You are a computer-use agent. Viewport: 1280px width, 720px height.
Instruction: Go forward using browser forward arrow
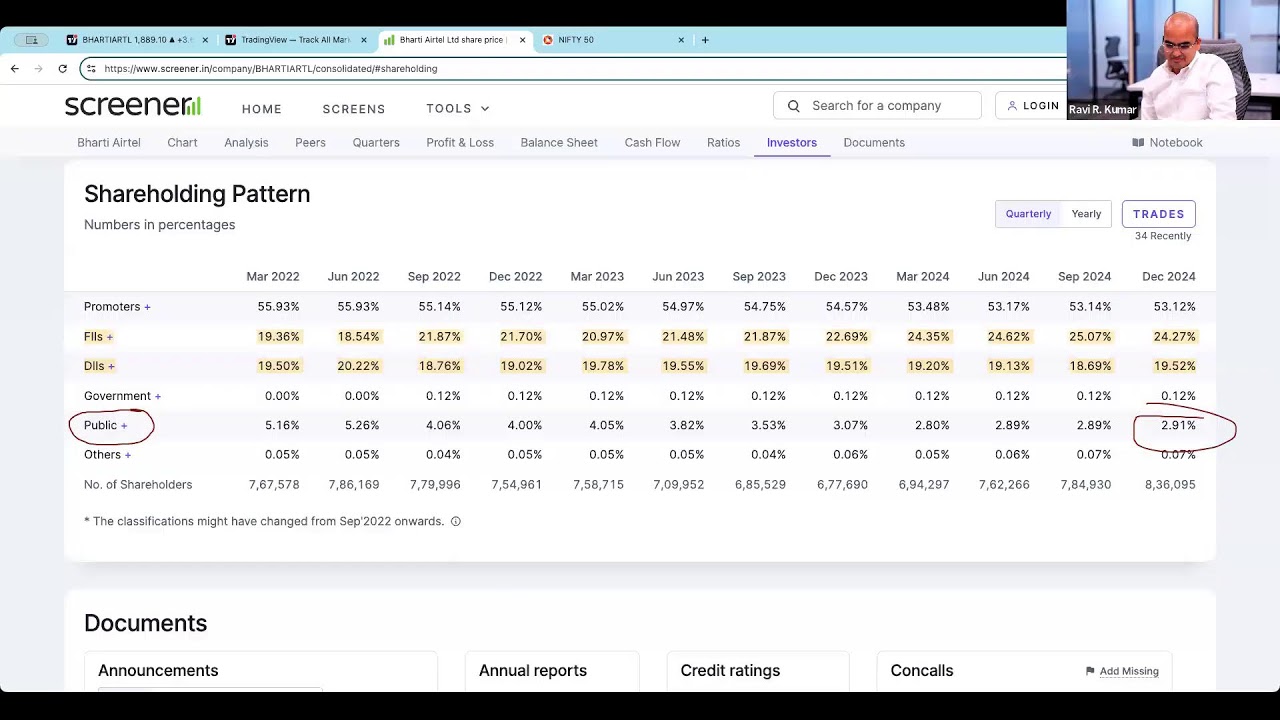click(38, 68)
